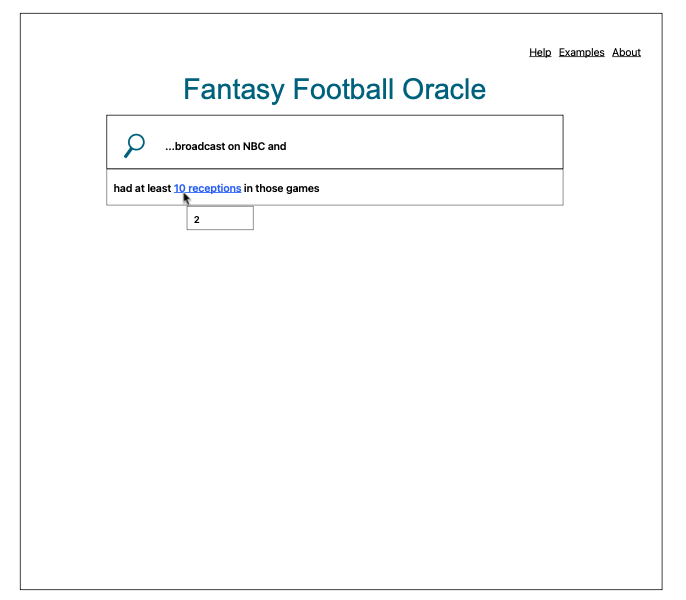Click the "in those games" text
Viewport: 686px width, 600px height.
(x=282, y=188)
